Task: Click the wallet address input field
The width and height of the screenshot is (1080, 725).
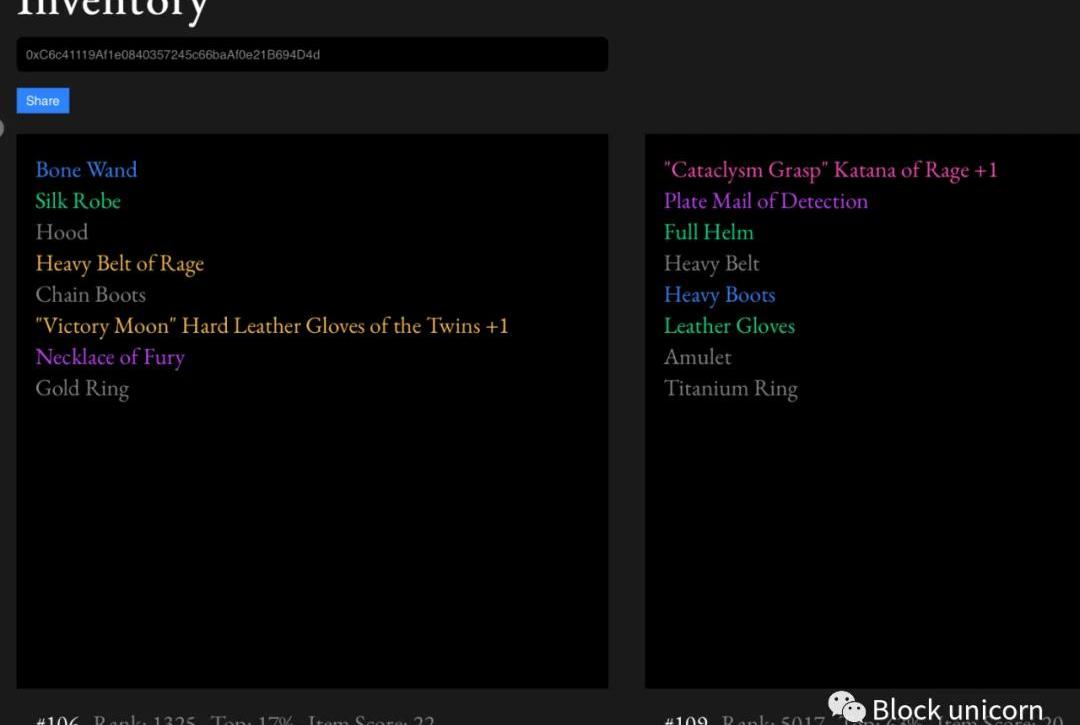Action: coord(311,55)
